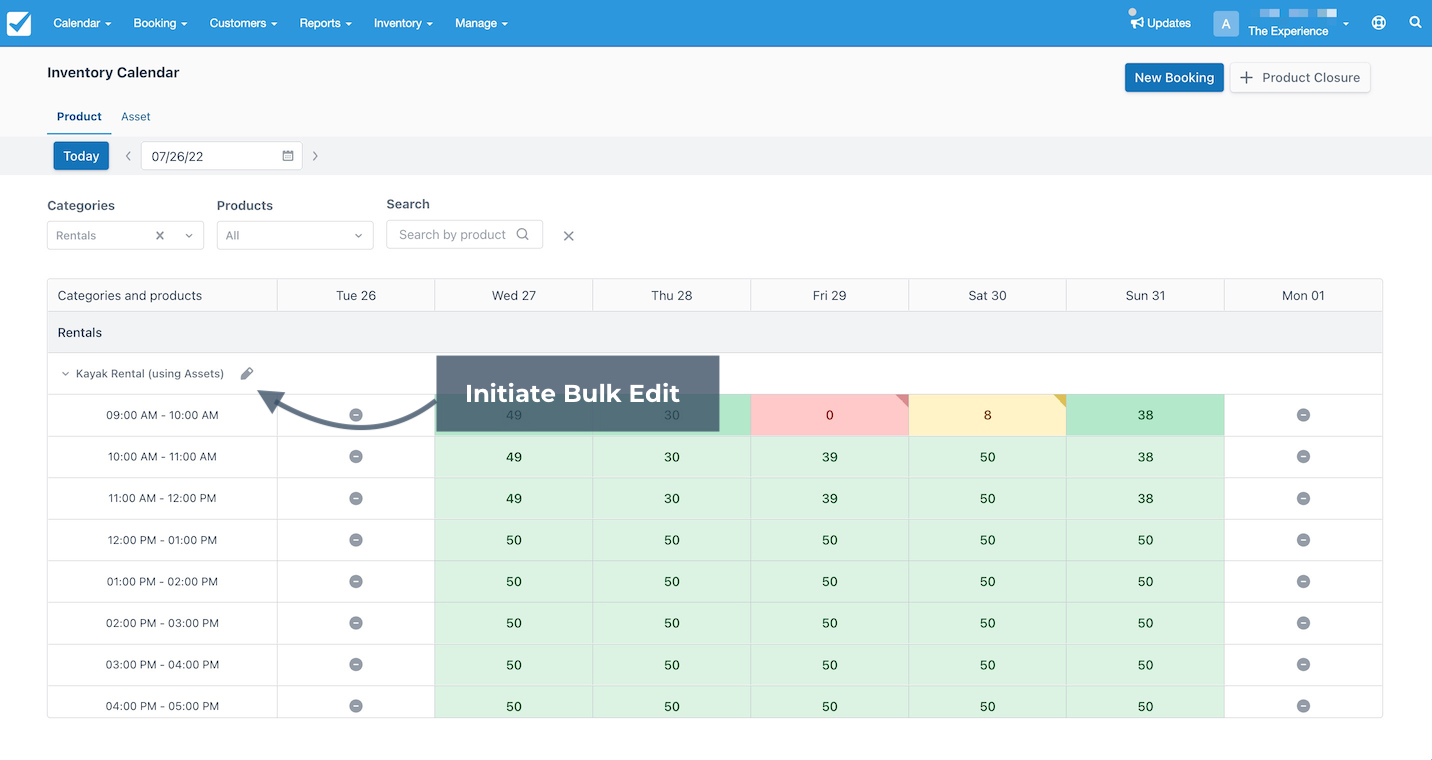Click 30 cell Thu 28 at 11:00 AM
Screen dimensions: 1432x760
(672, 498)
